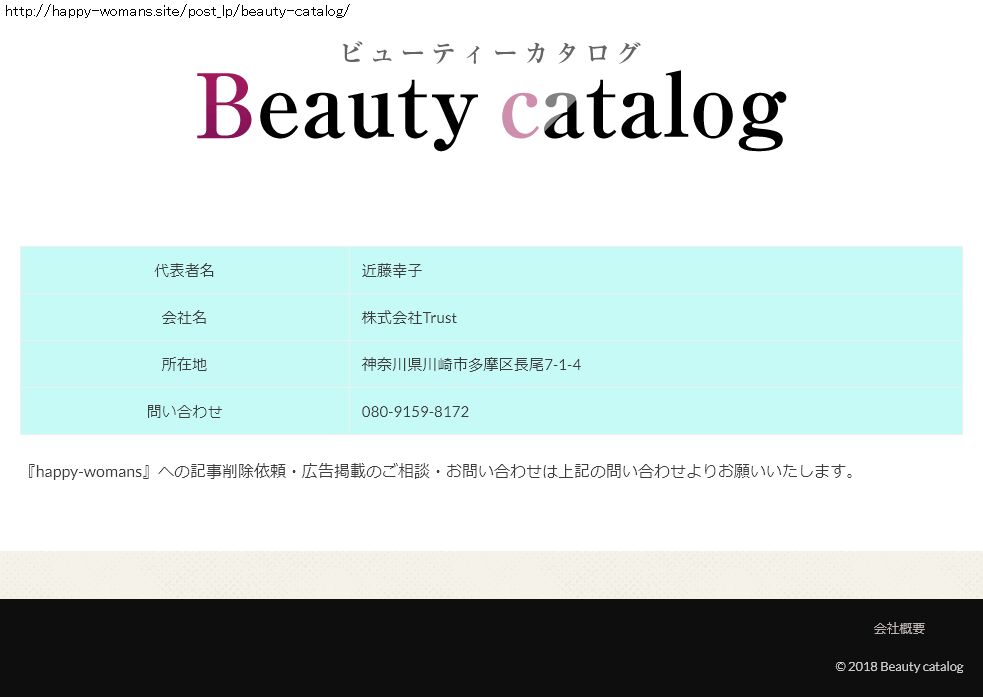
Task: Select the 問い合わせ label cell
Action: click(x=184, y=412)
